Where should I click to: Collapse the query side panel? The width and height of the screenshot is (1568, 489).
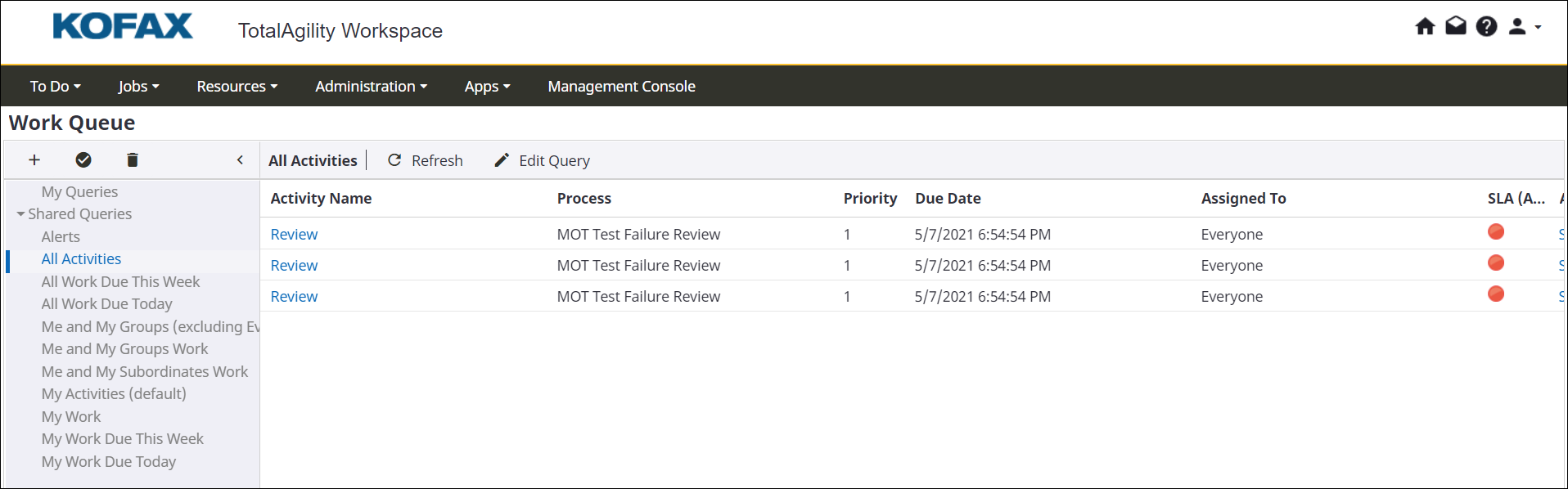click(240, 160)
